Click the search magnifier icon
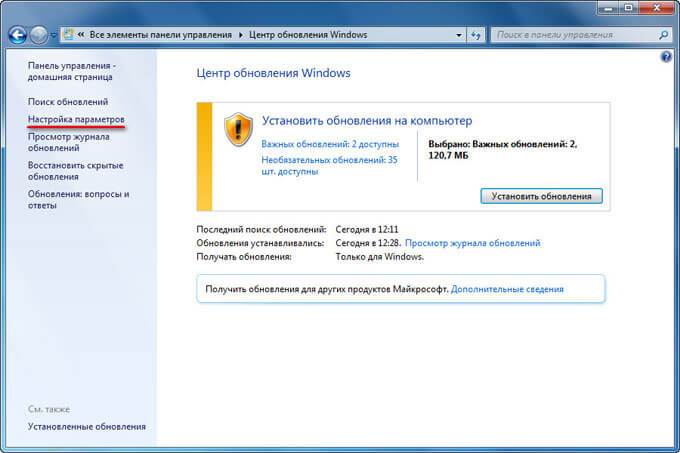The width and height of the screenshot is (680, 453). pos(663,35)
